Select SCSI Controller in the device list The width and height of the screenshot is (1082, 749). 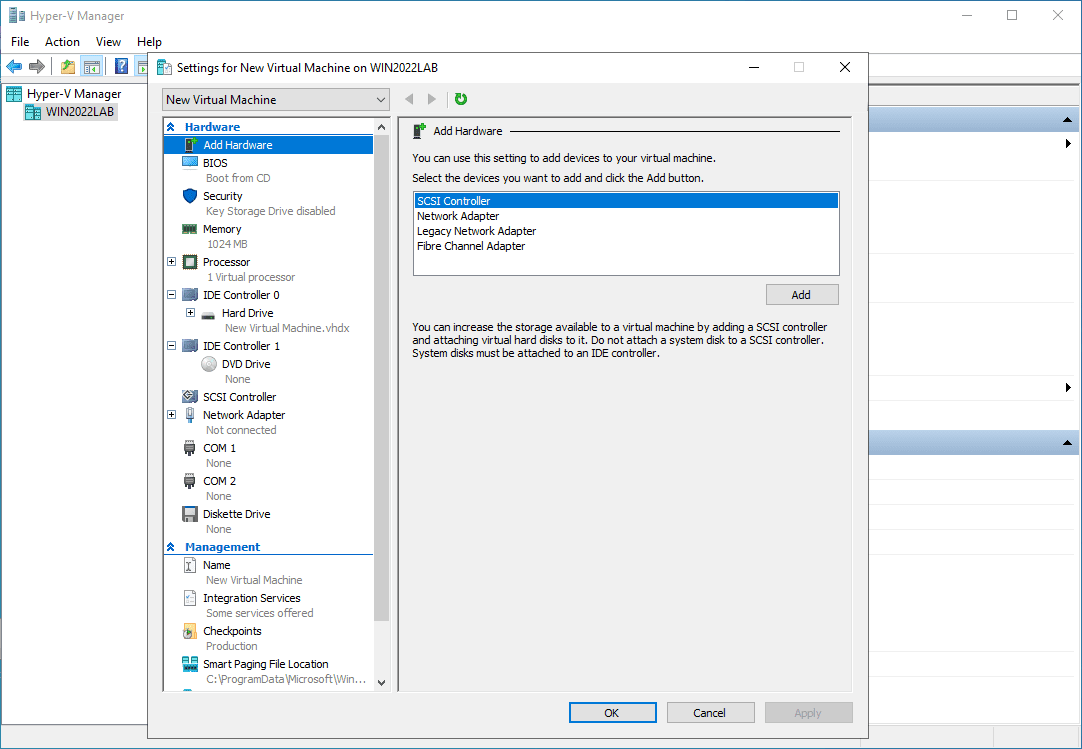pos(626,201)
